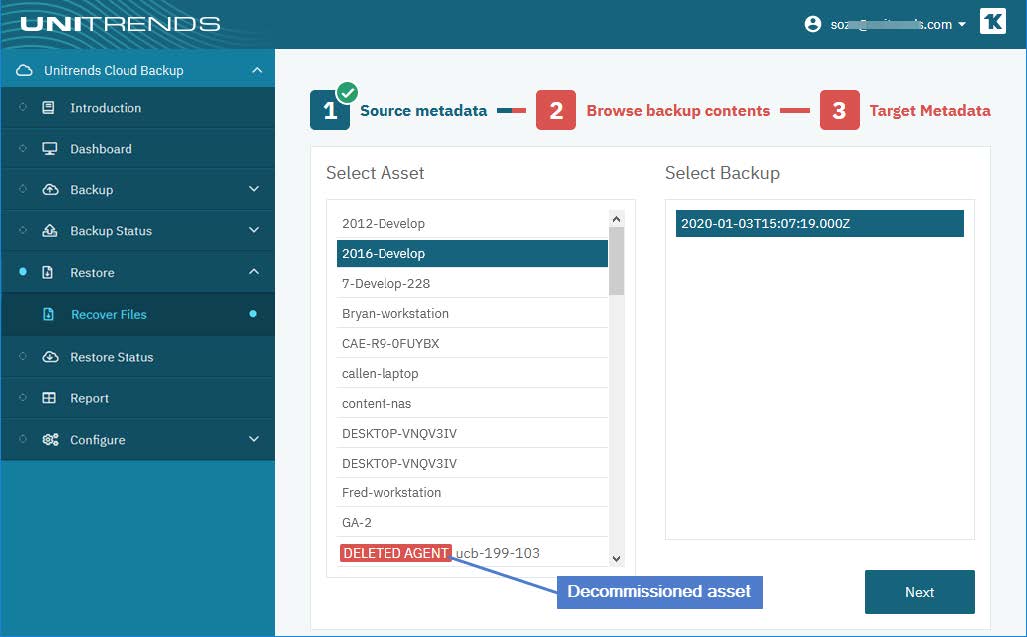This screenshot has width=1027, height=637.
Task: Click the user account avatar icon
Action: 812,24
